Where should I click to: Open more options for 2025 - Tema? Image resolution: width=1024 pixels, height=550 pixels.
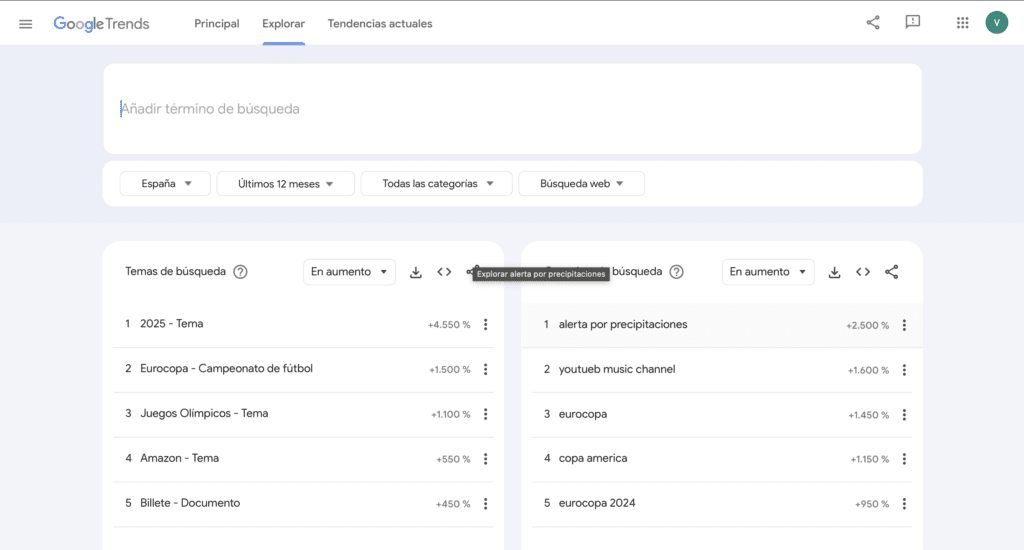click(485, 325)
